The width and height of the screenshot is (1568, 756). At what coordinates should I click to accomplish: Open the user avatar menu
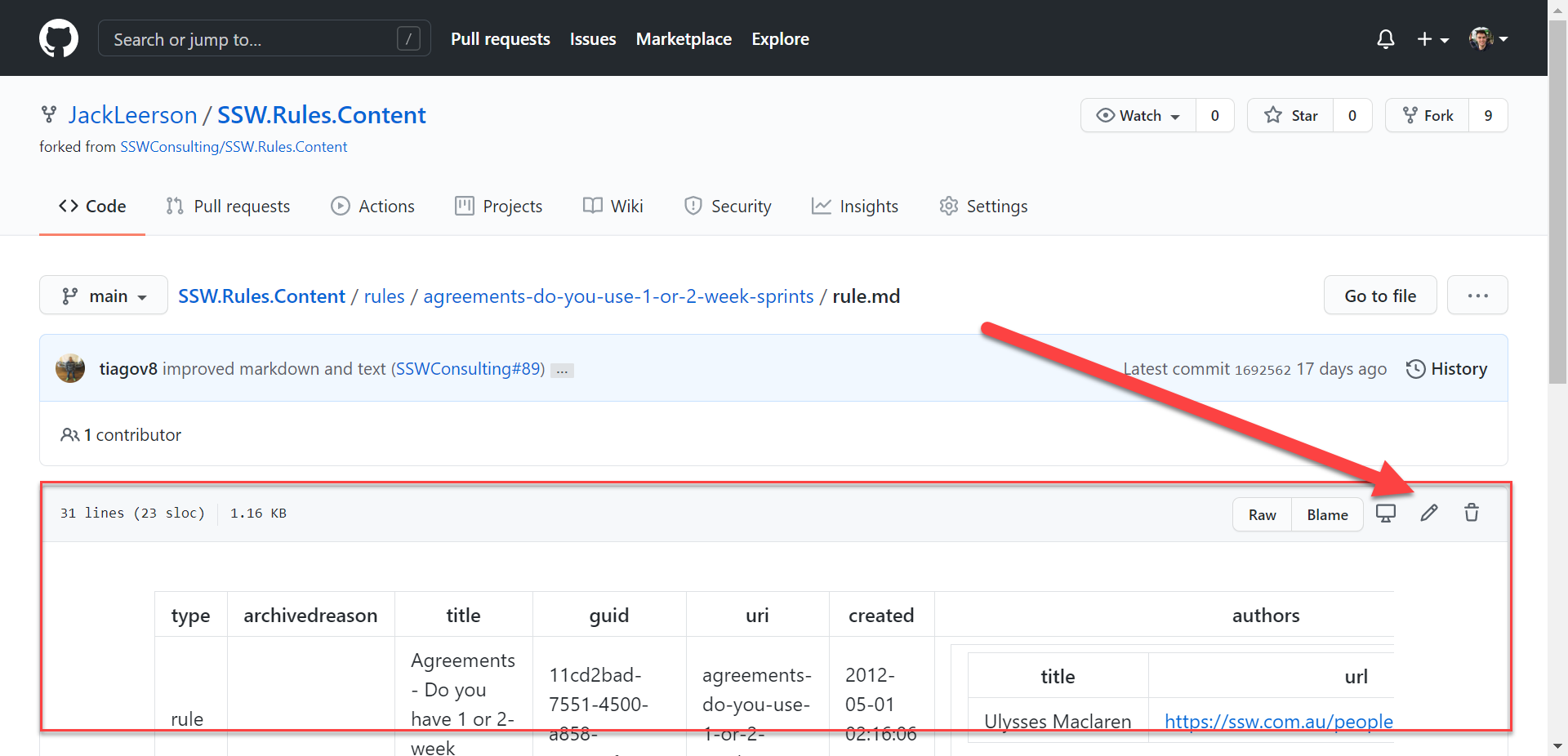coord(1488,38)
